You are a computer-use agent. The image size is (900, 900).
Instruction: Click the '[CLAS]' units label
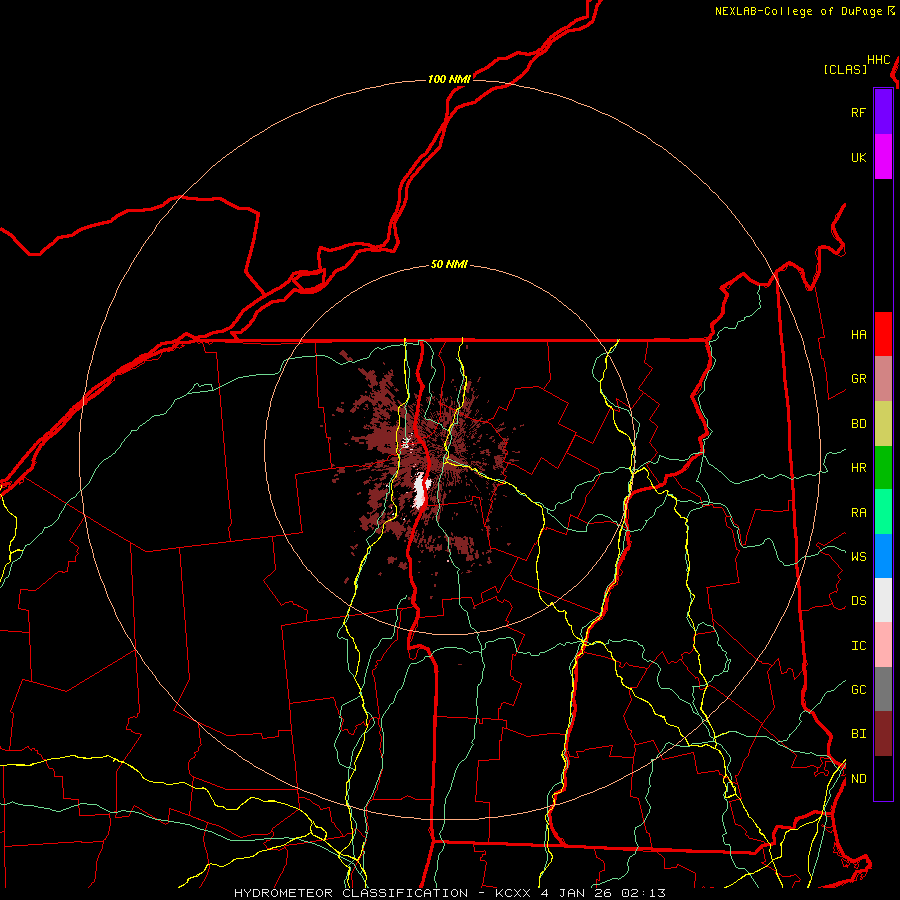pyautogui.click(x=845, y=70)
